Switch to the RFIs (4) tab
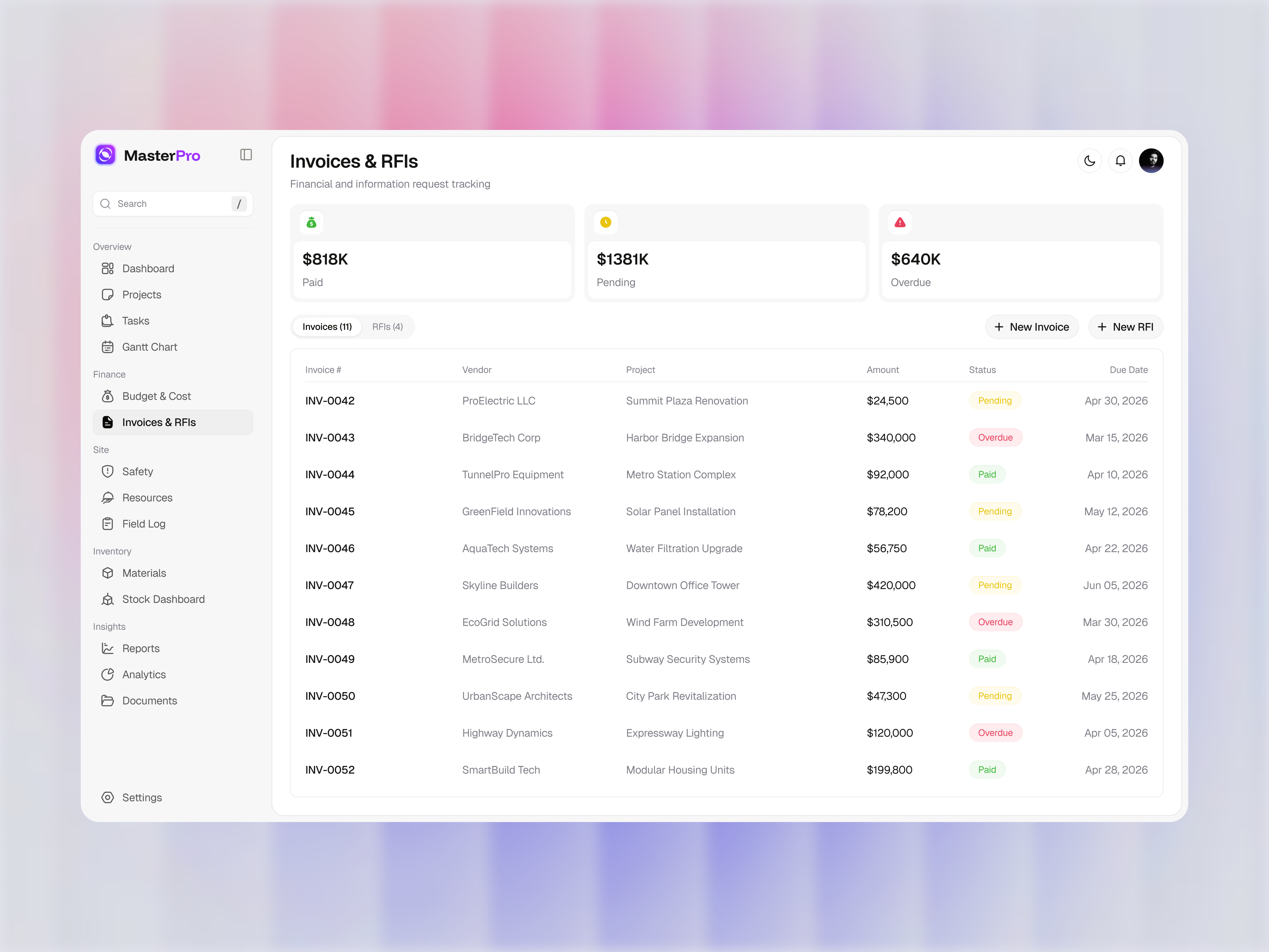This screenshot has height=952, width=1269. tap(388, 327)
